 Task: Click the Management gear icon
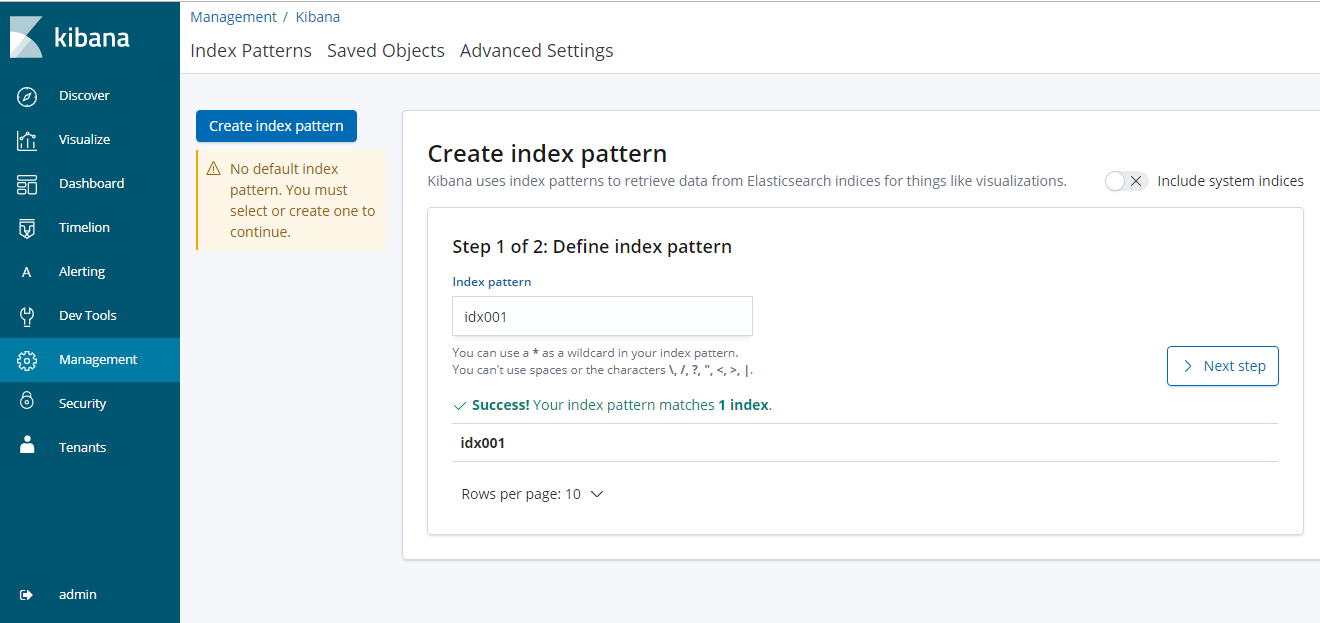[27, 360]
